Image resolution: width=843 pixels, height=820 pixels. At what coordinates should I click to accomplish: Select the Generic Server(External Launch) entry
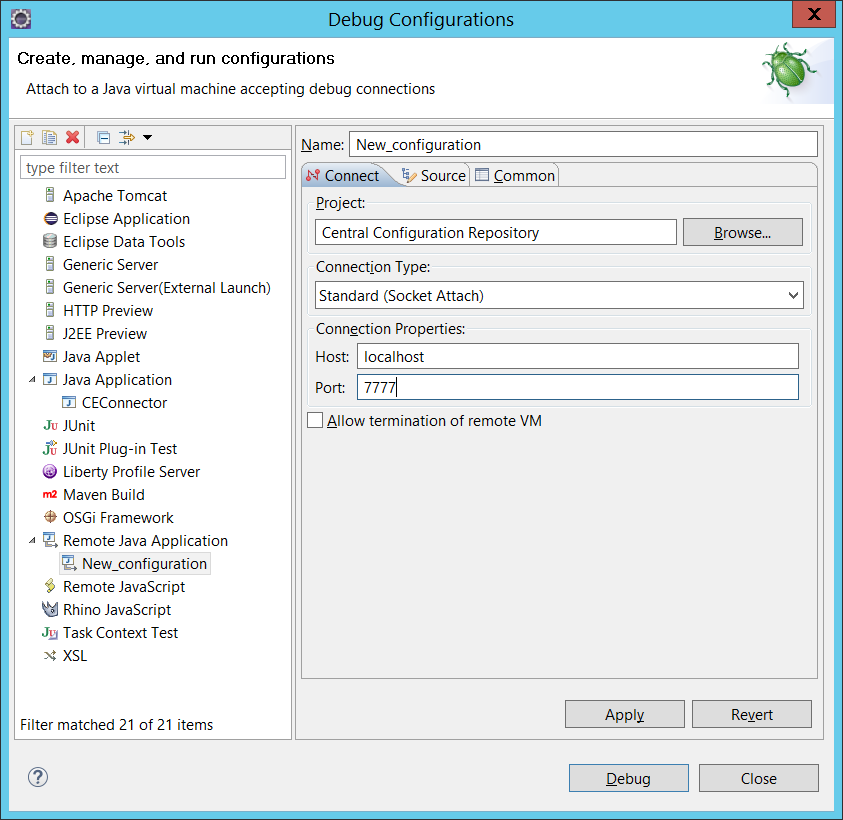(167, 288)
